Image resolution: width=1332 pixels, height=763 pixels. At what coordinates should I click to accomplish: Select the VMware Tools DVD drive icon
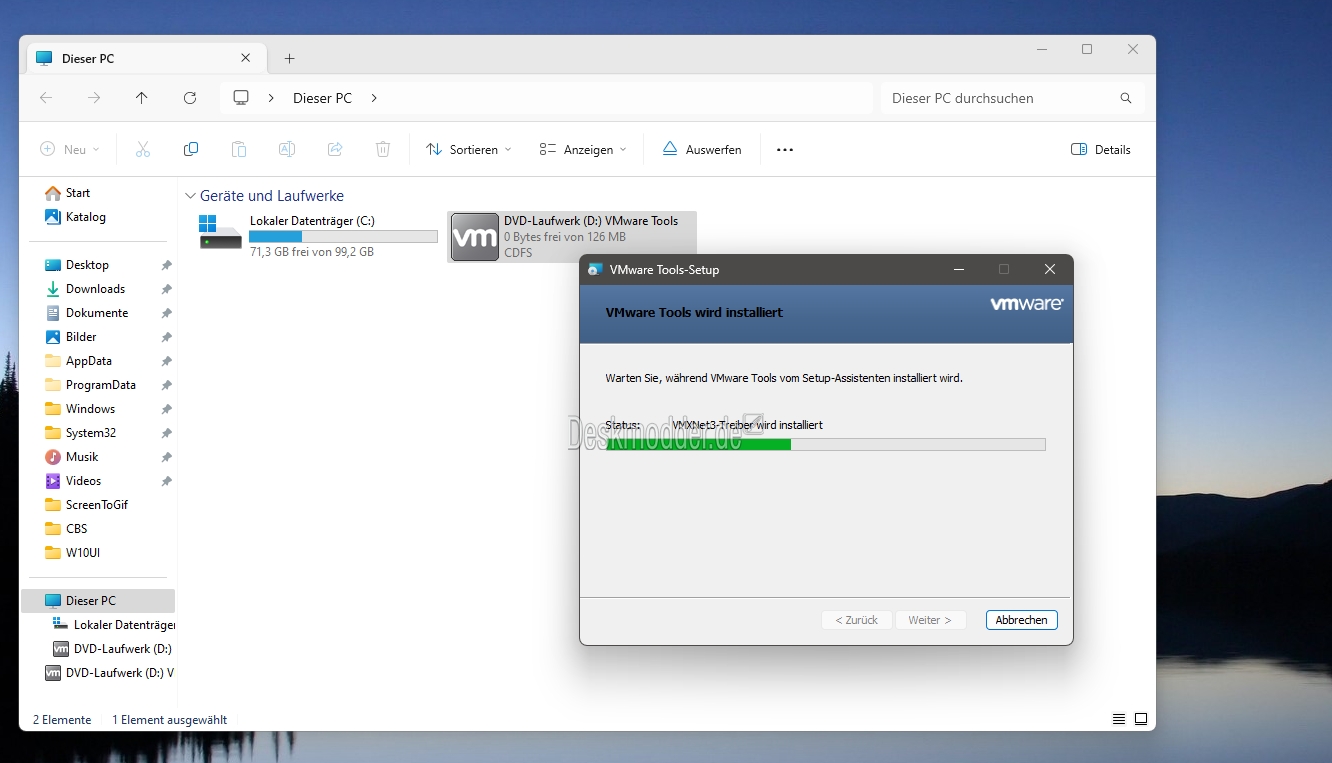pyautogui.click(x=475, y=237)
